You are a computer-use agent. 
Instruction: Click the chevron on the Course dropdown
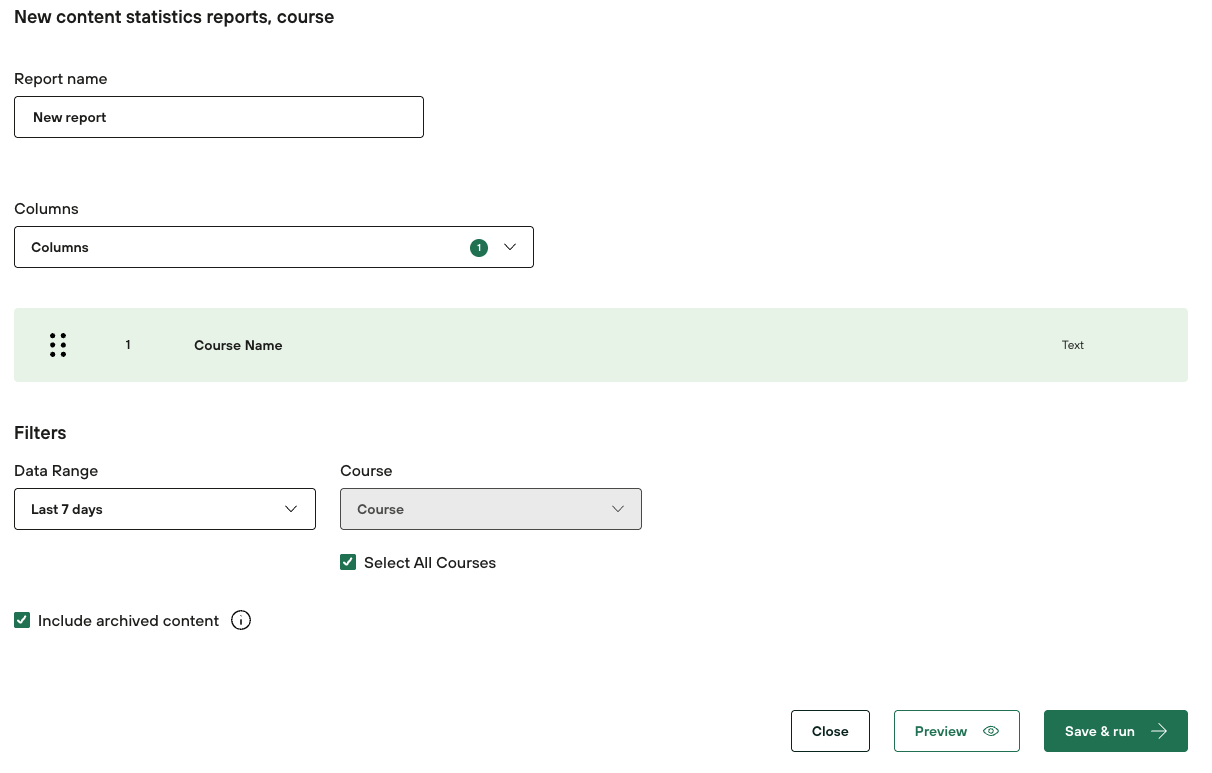[618, 509]
